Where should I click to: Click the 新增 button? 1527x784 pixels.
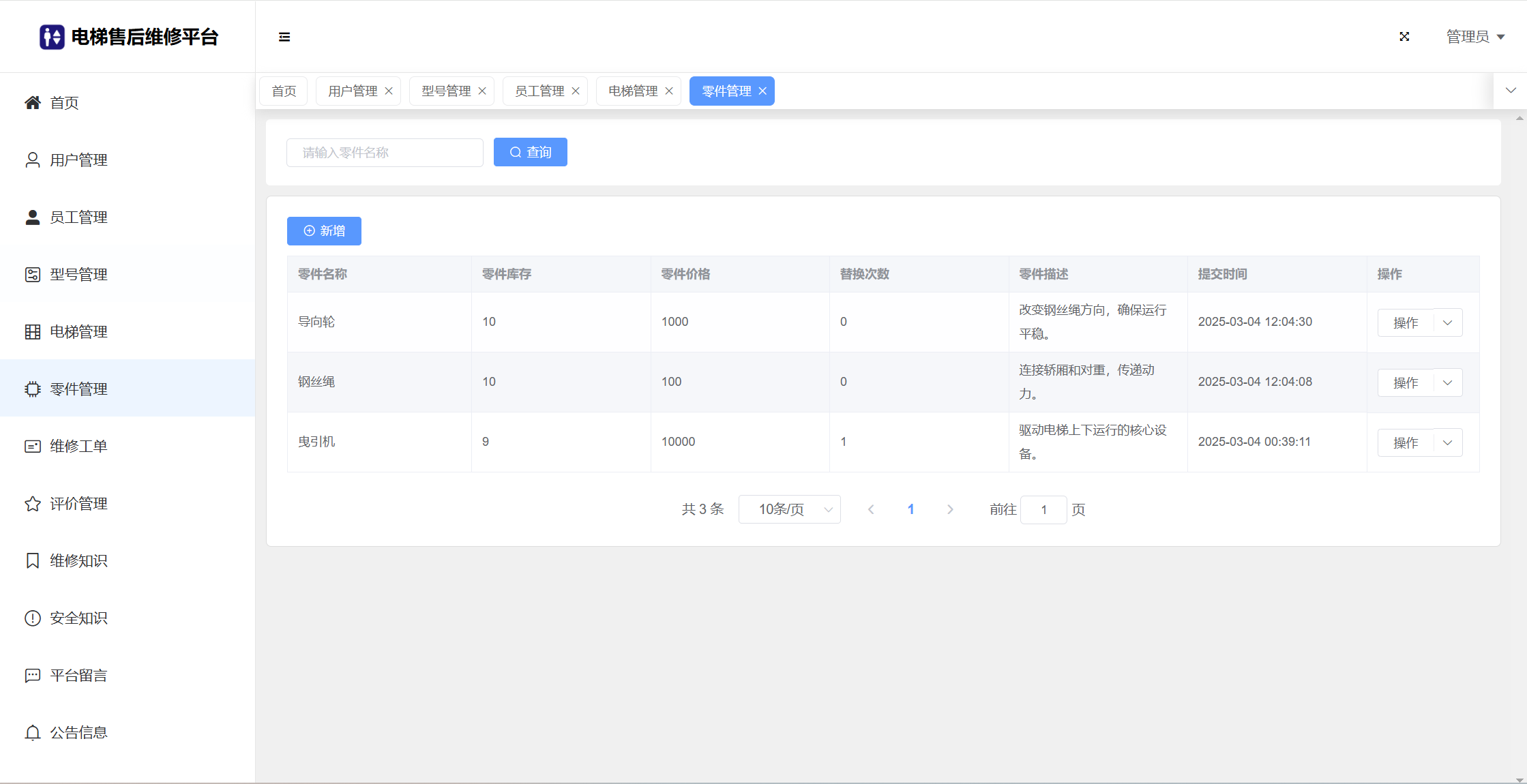[324, 231]
